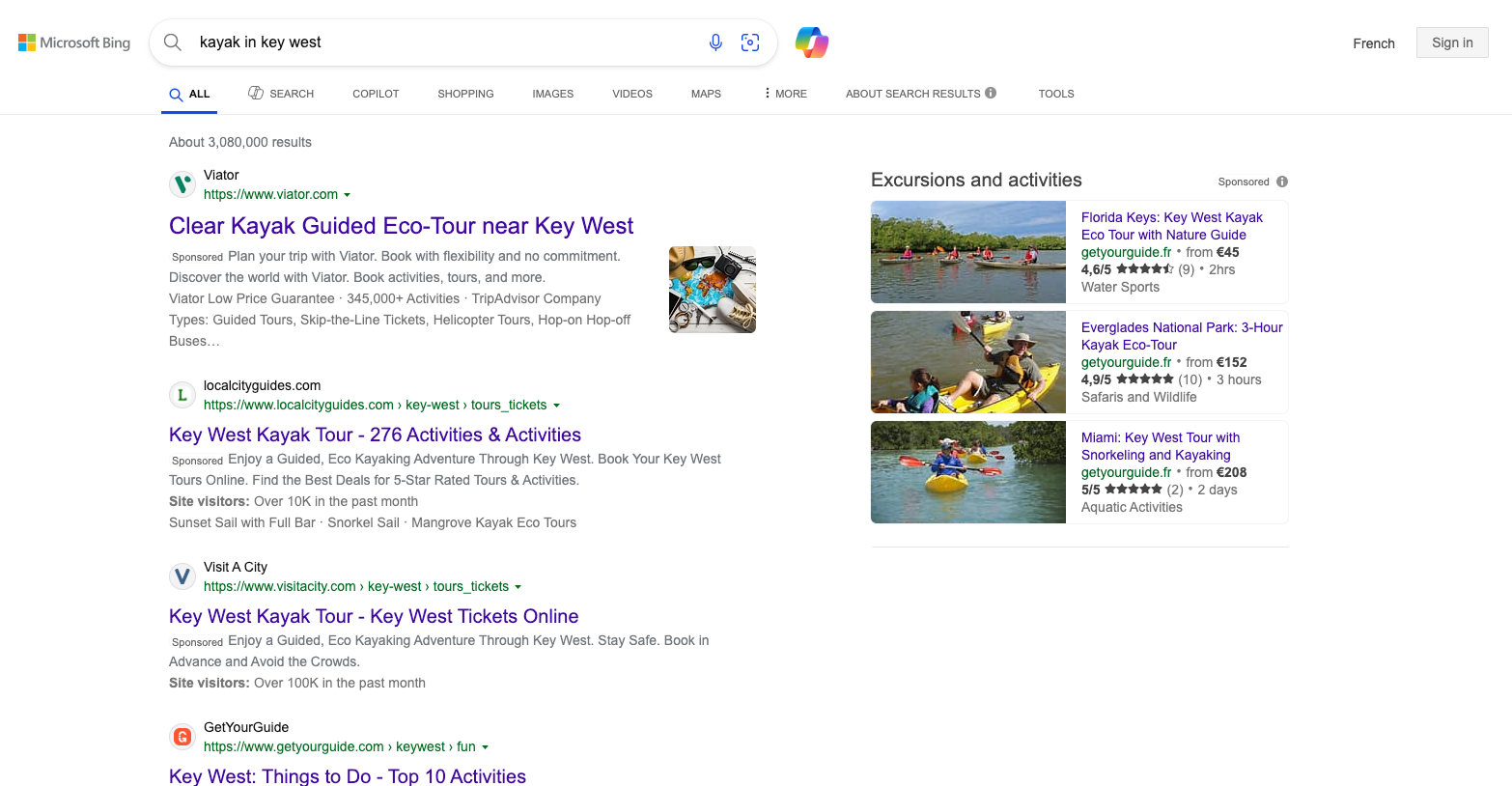Expand the getyourguide.com URL dropdown arrow

(x=485, y=747)
